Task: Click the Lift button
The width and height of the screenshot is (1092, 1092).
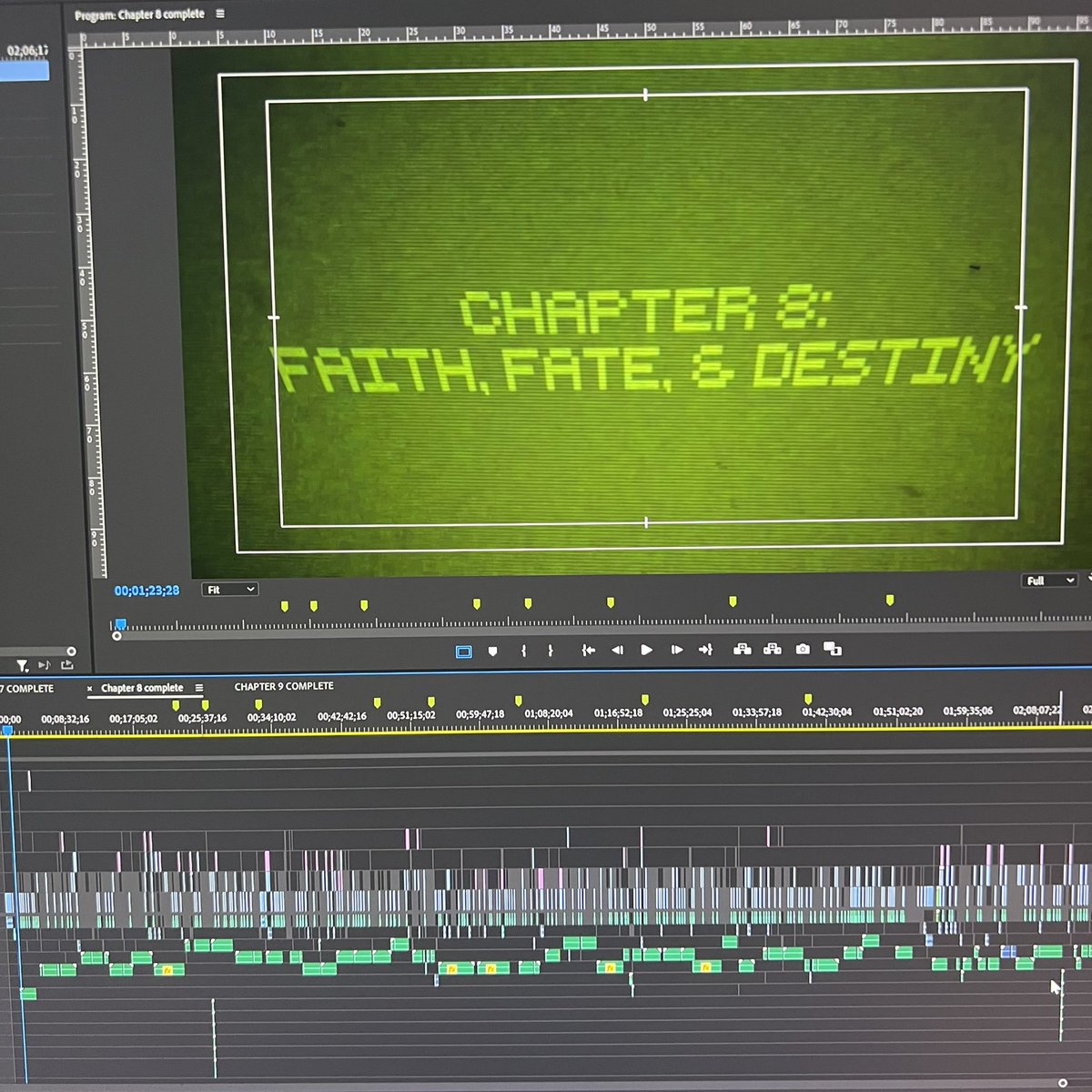Action: (x=742, y=649)
